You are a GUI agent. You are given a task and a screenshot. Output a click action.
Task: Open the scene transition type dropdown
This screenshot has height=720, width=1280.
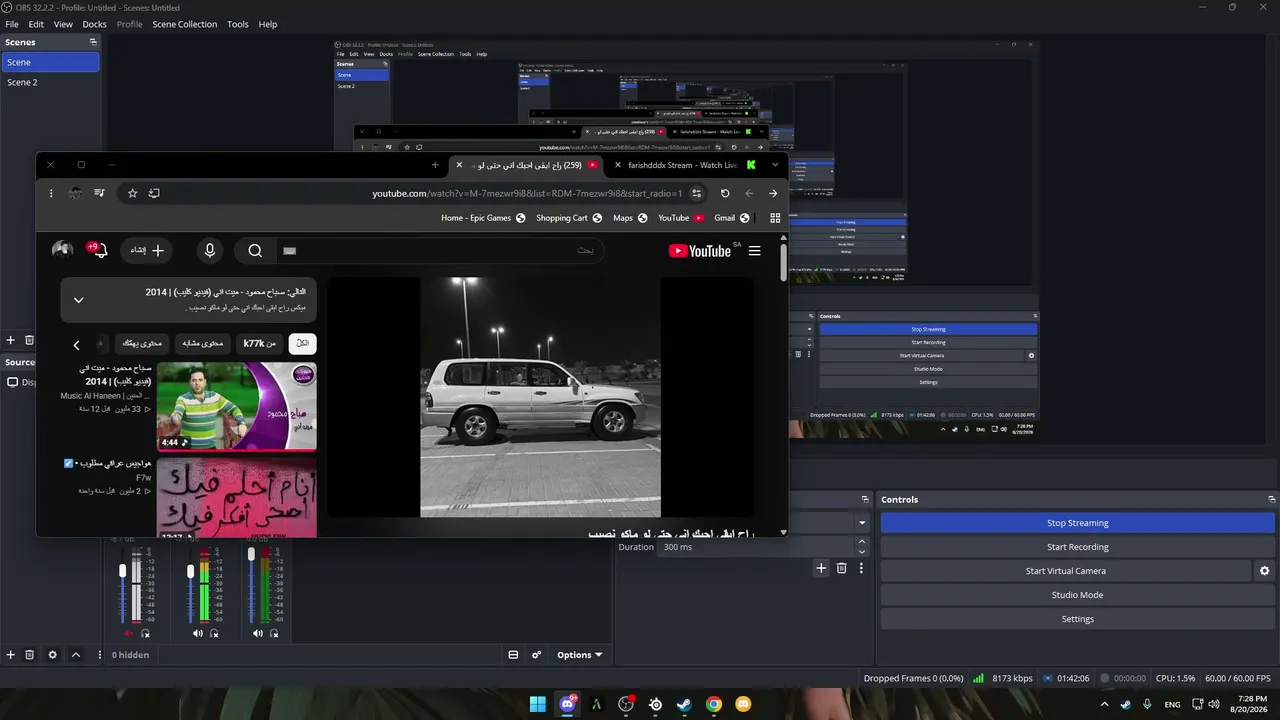862,523
